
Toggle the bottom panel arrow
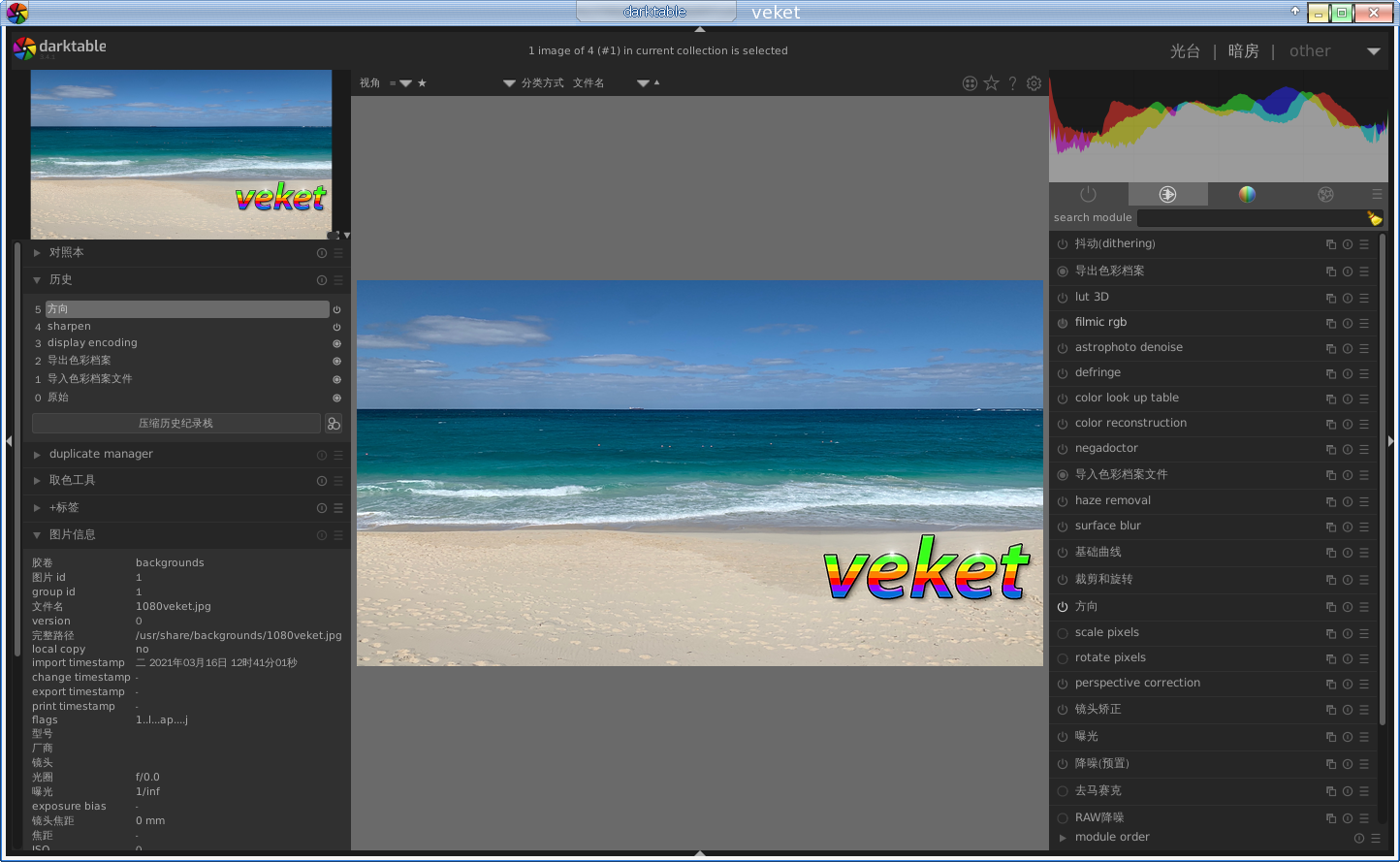pyautogui.click(x=700, y=855)
